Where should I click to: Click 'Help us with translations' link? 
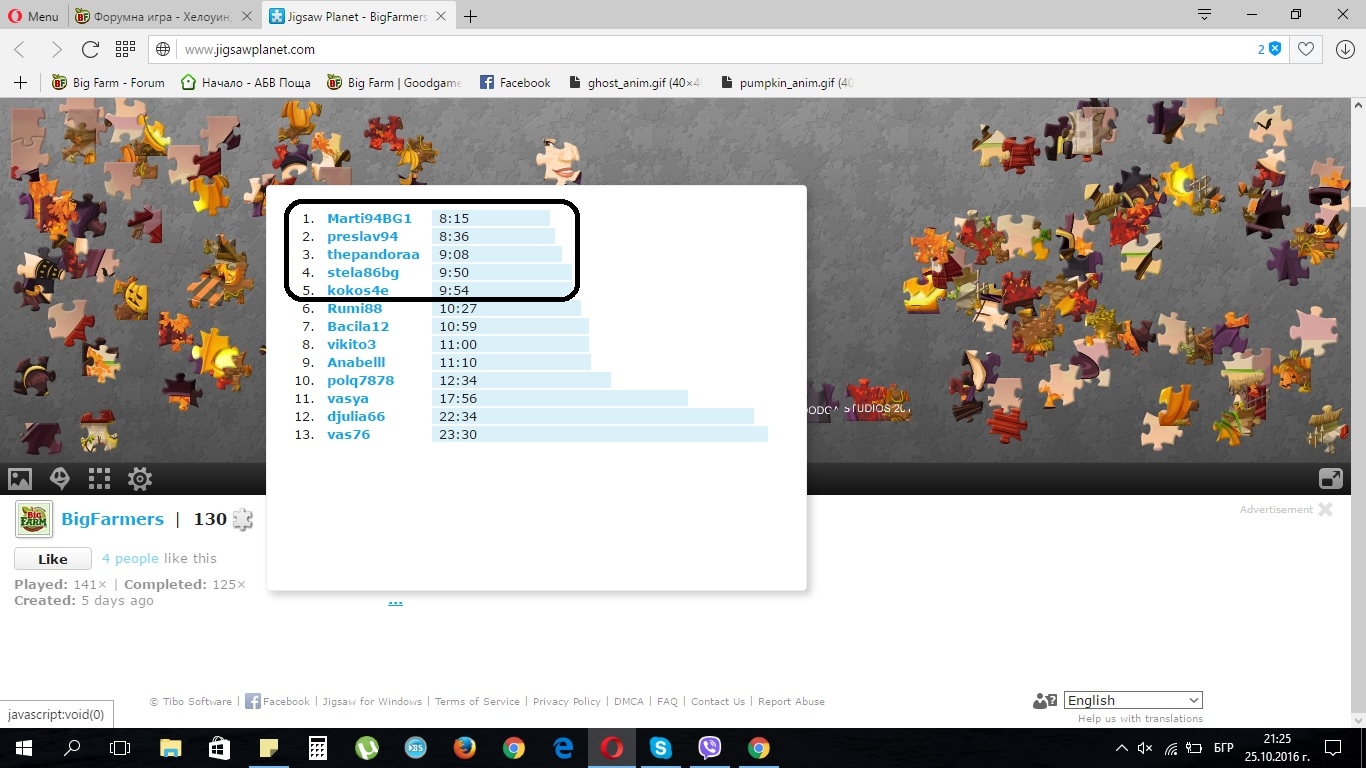coord(1140,718)
